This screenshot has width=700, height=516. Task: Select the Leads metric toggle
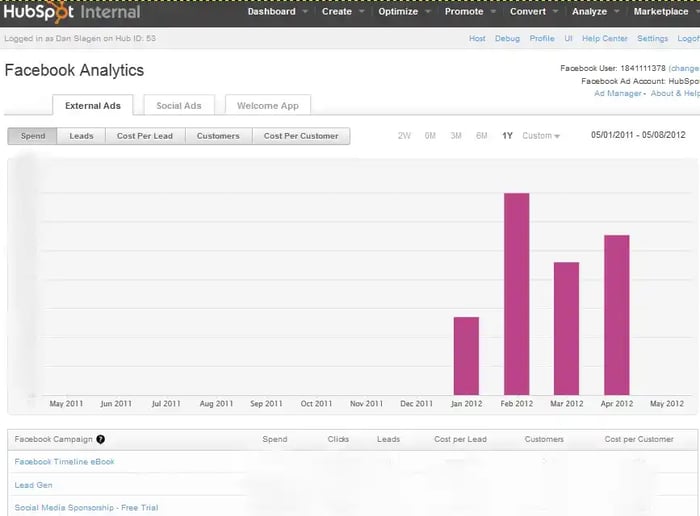point(81,136)
